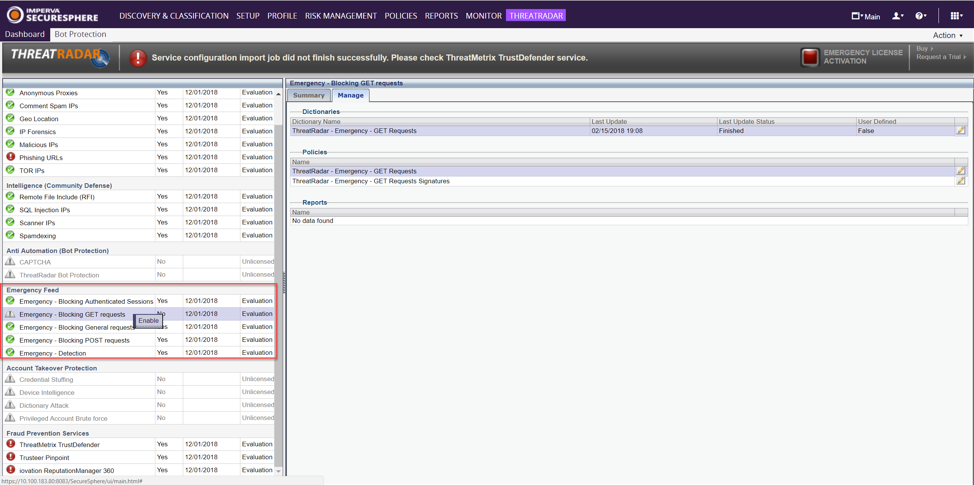This screenshot has width=974, height=485.
Task: Click the ThreatRadar logo banner
Action: (x=60, y=58)
